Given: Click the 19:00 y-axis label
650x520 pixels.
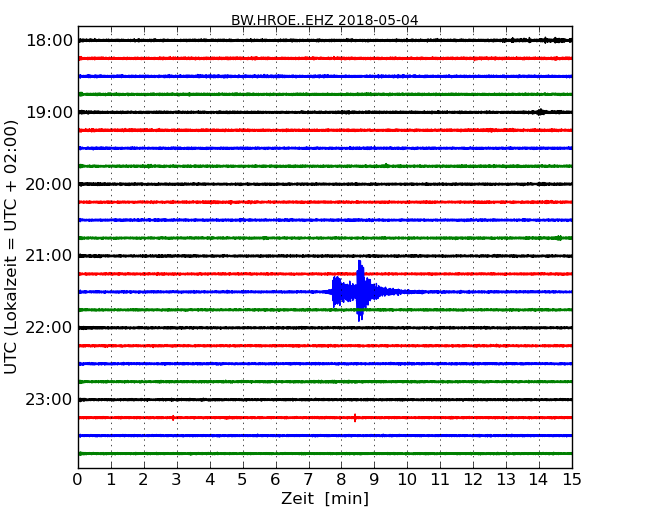Looking at the screenshot, I should [x=49, y=112].
